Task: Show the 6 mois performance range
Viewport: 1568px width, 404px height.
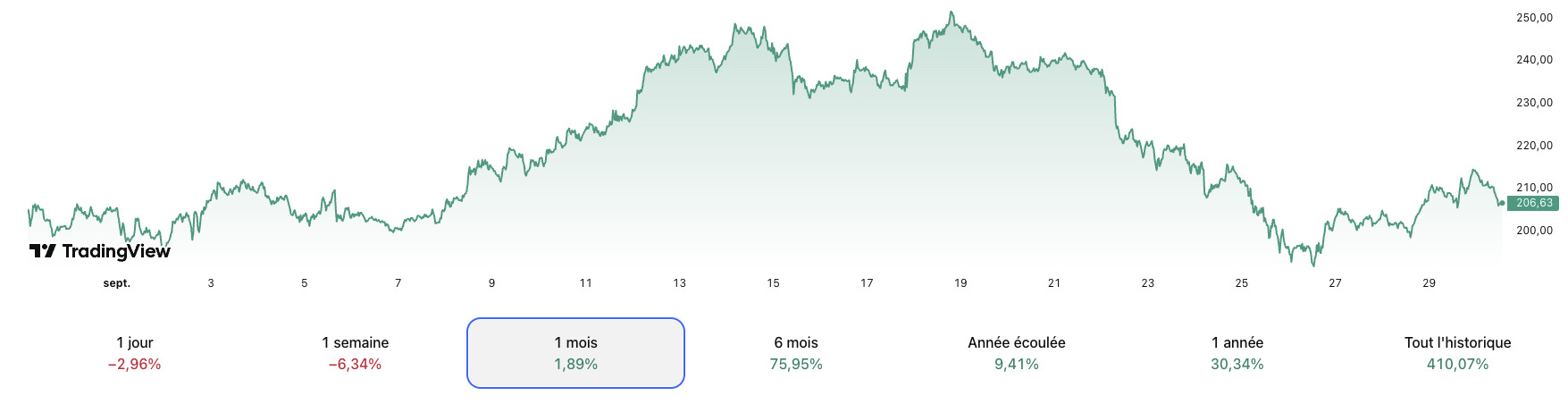Action: tap(796, 353)
